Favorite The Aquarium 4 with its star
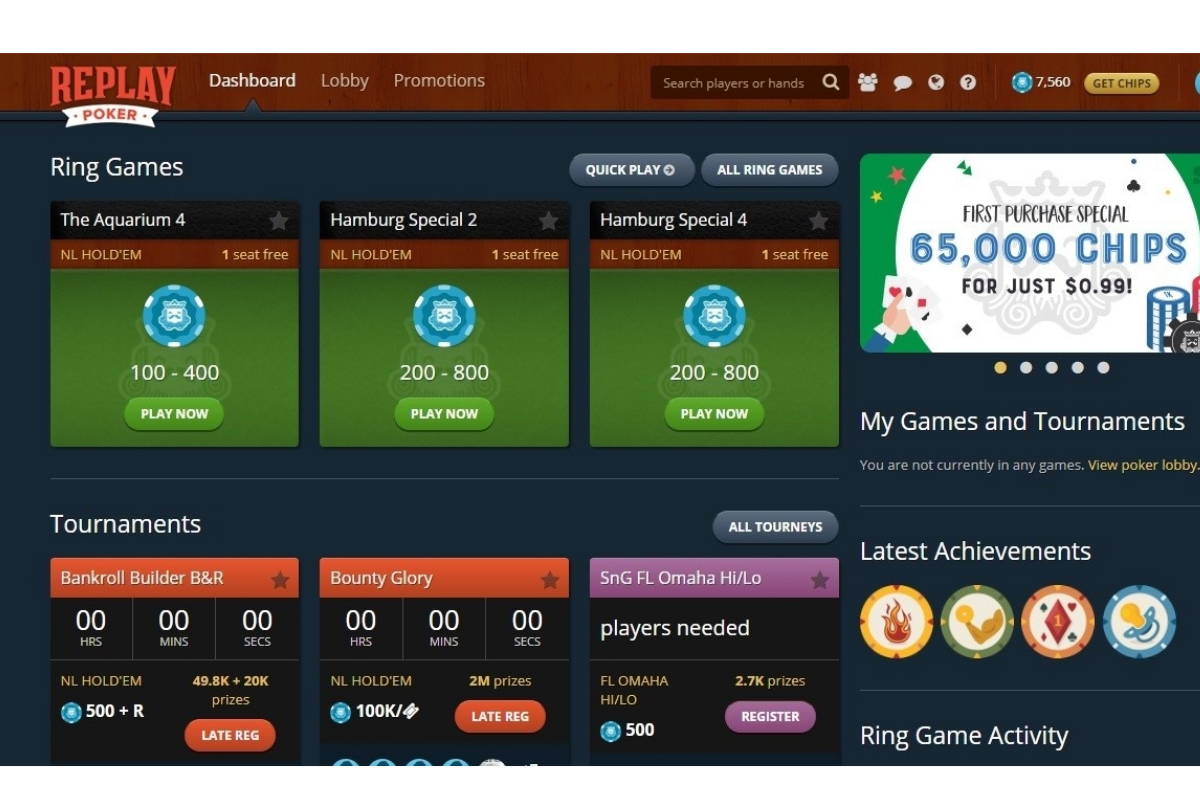The height and width of the screenshot is (800, 1200). coord(279,221)
